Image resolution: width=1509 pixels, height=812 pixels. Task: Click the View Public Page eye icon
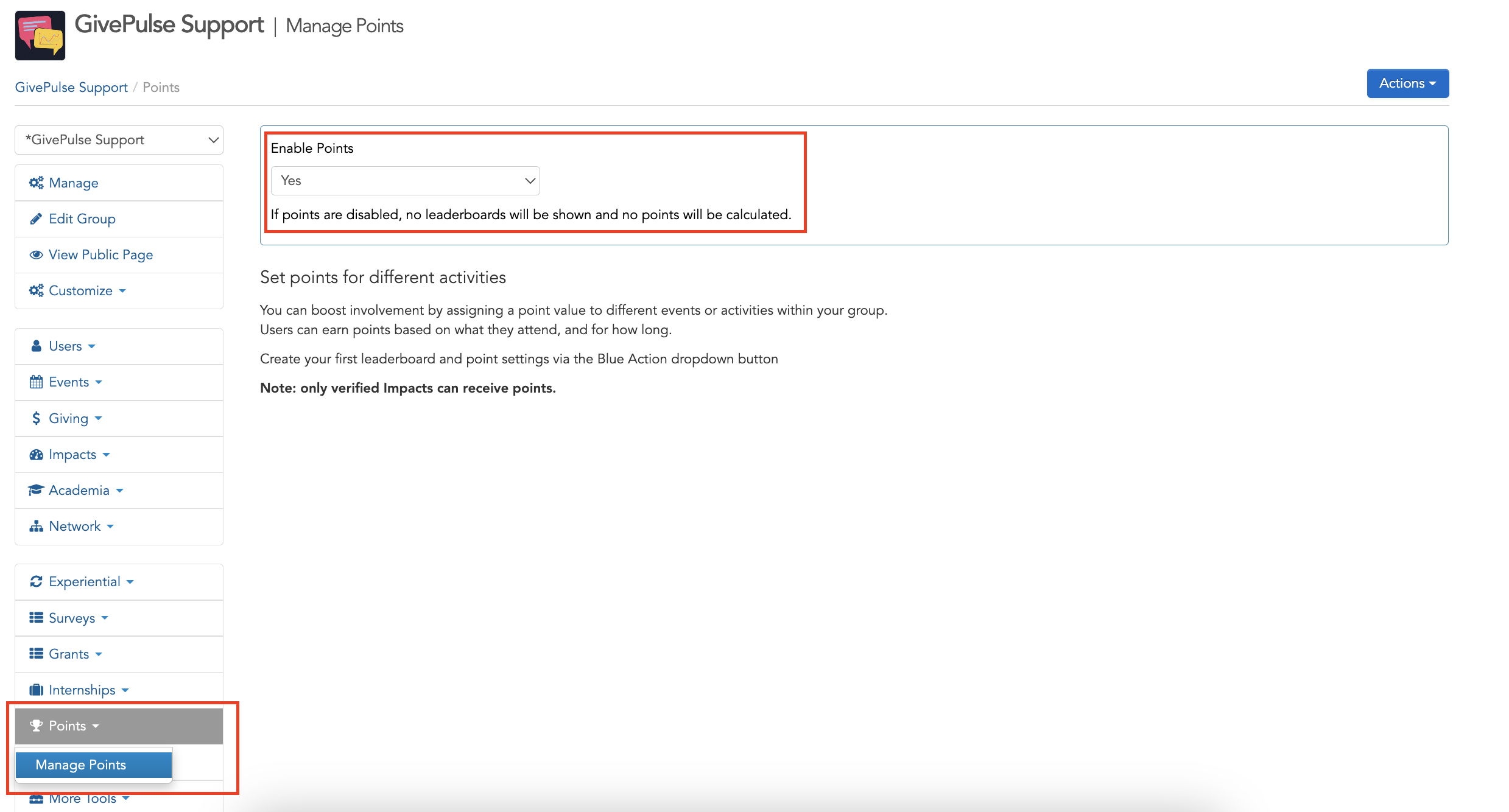(37, 254)
